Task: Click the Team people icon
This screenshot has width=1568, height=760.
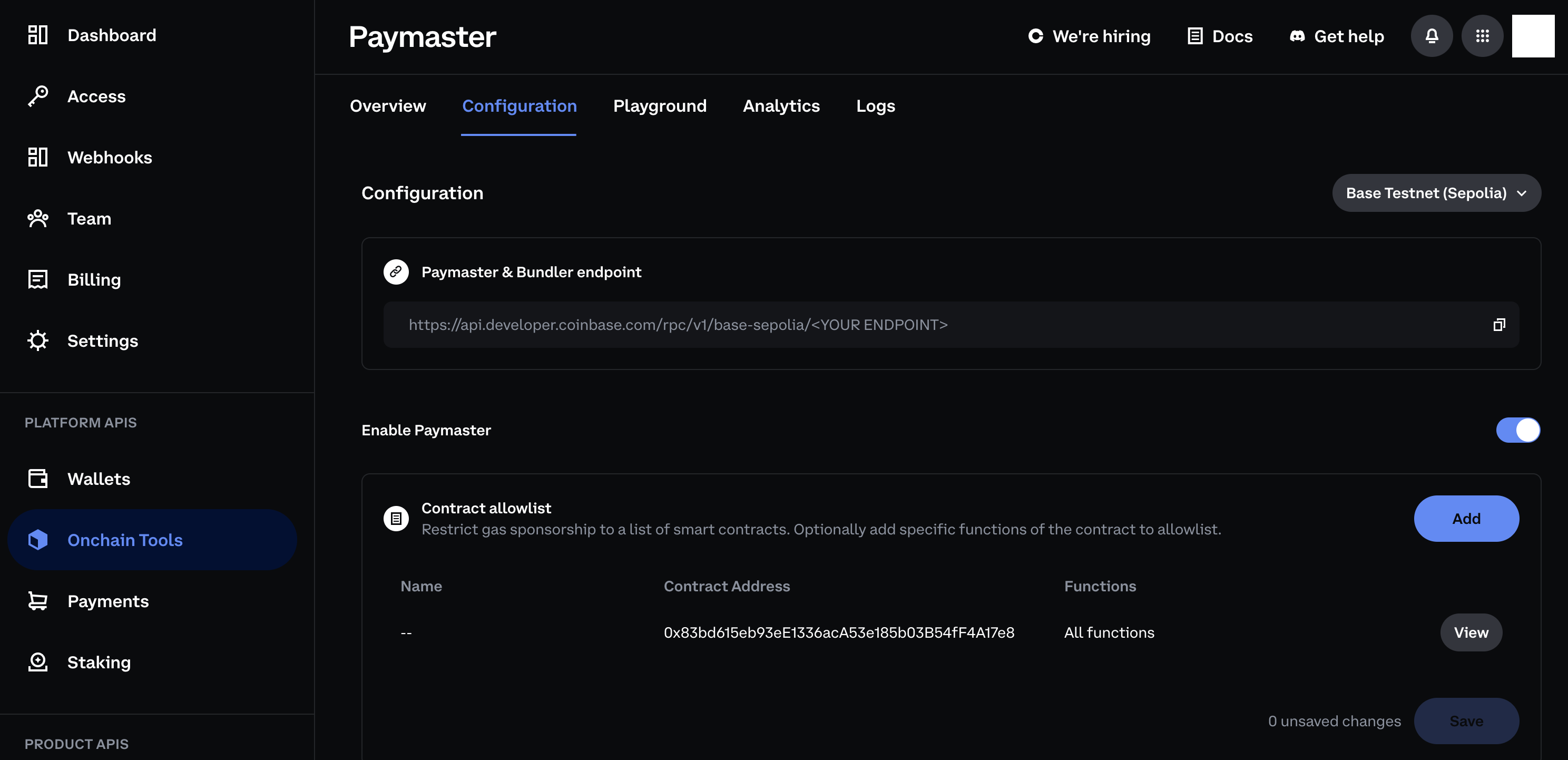Action: (38, 219)
